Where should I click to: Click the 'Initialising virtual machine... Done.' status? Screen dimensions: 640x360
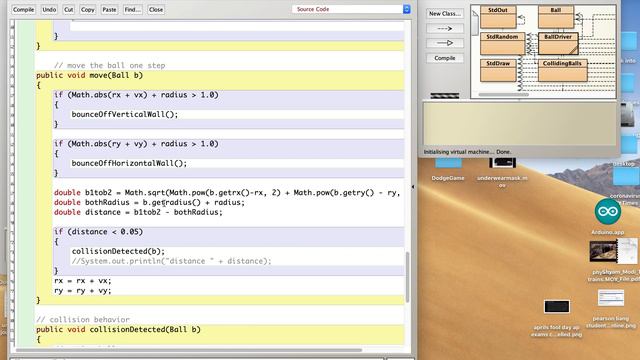click(467, 152)
